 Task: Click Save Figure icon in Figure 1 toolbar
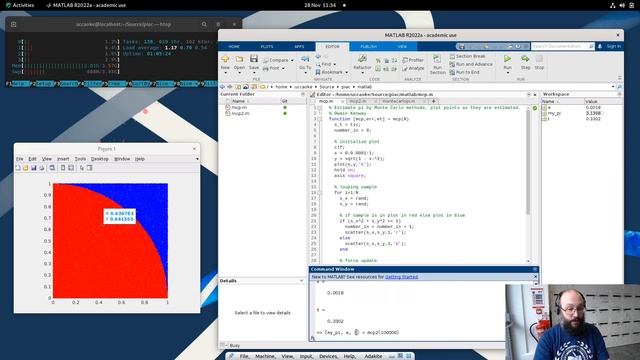click(33, 168)
